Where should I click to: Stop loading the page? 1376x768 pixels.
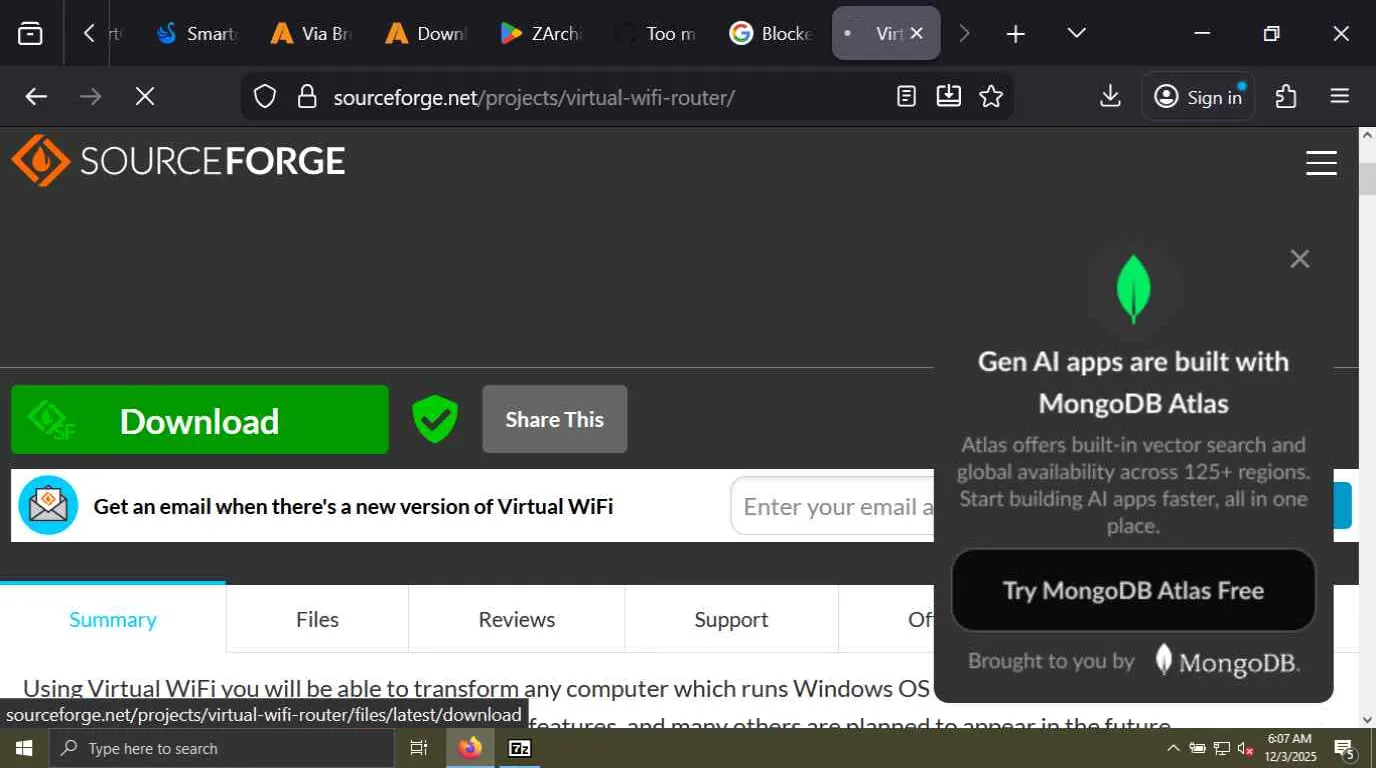point(145,97)
